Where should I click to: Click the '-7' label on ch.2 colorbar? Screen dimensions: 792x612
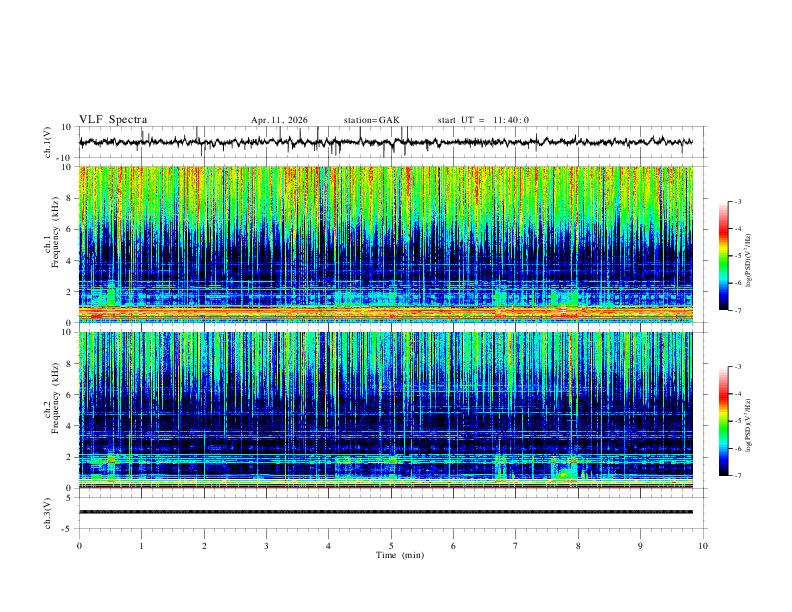tap(737, 476)
